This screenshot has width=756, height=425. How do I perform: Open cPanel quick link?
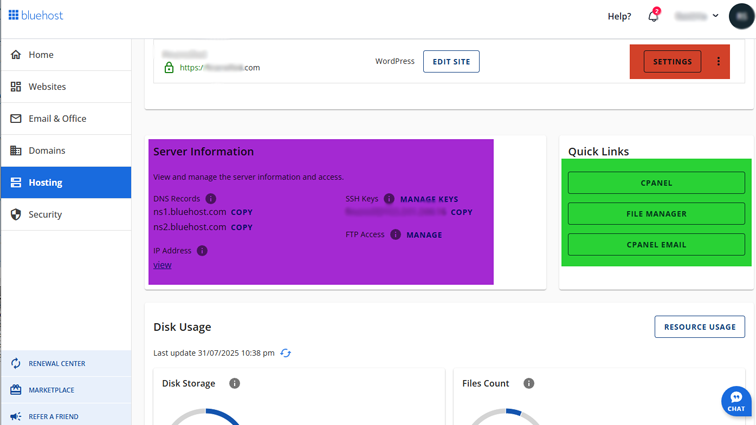tap(656, 183)
